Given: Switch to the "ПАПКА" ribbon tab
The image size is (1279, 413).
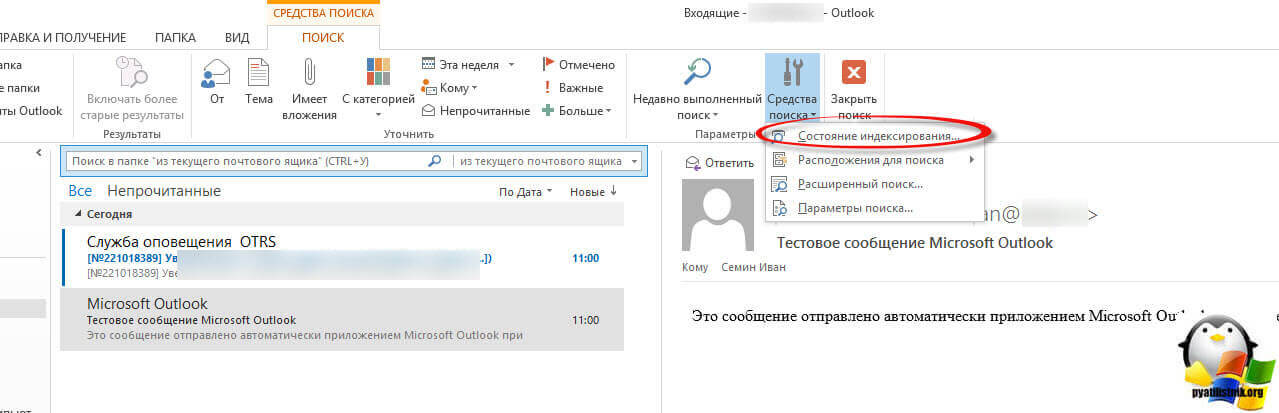Looking at the screenshot, I should pyautogui.click(x=175, y=37).
